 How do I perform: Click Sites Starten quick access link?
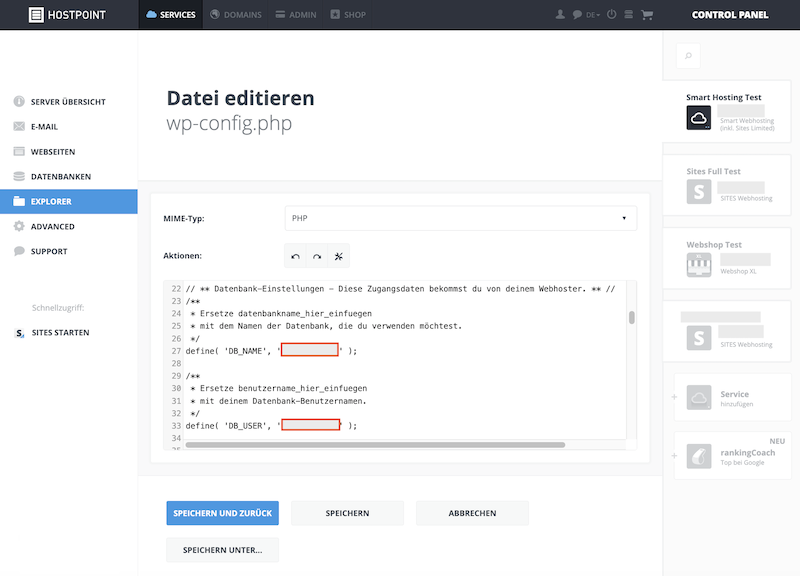[x=60, y=333]
